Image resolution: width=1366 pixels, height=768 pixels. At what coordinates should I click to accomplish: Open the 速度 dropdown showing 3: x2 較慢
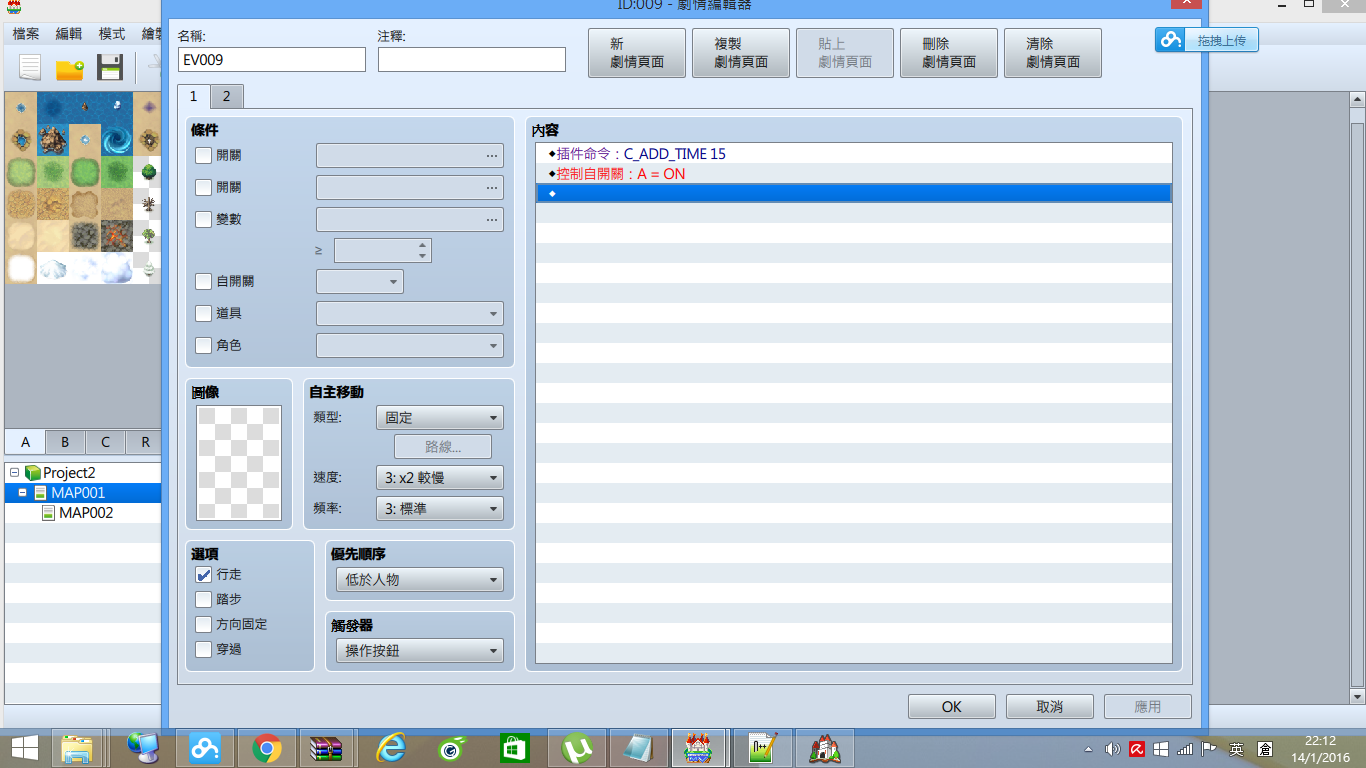440,478
